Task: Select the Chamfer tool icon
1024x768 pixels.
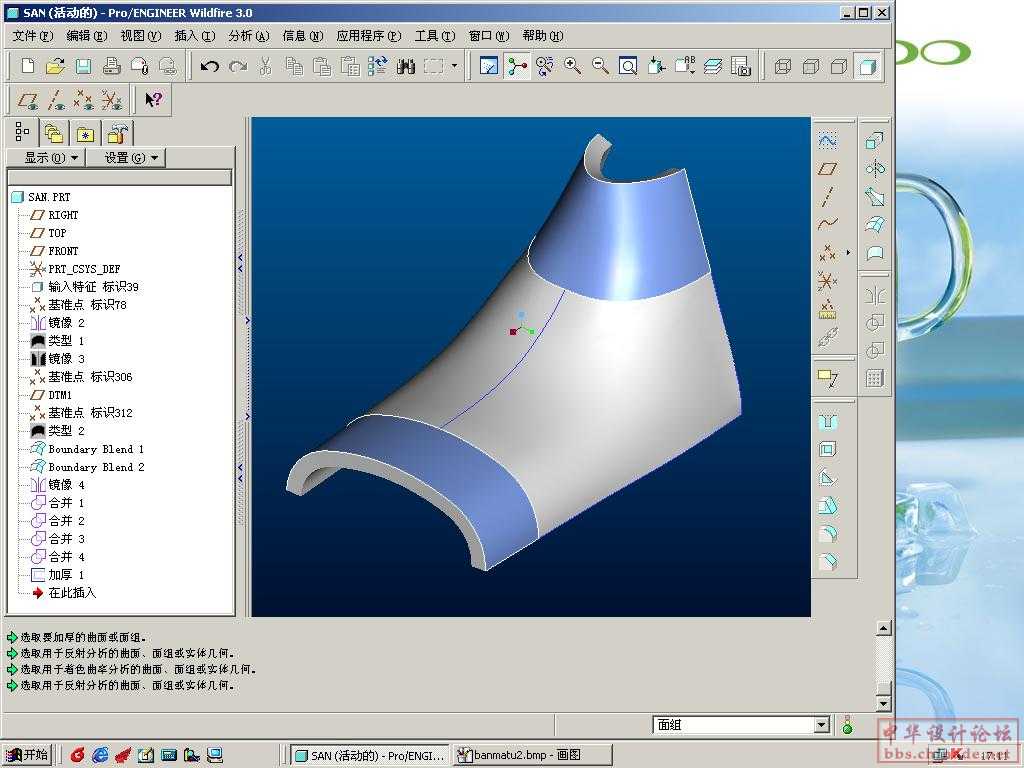Action: [x=827, y=562]
